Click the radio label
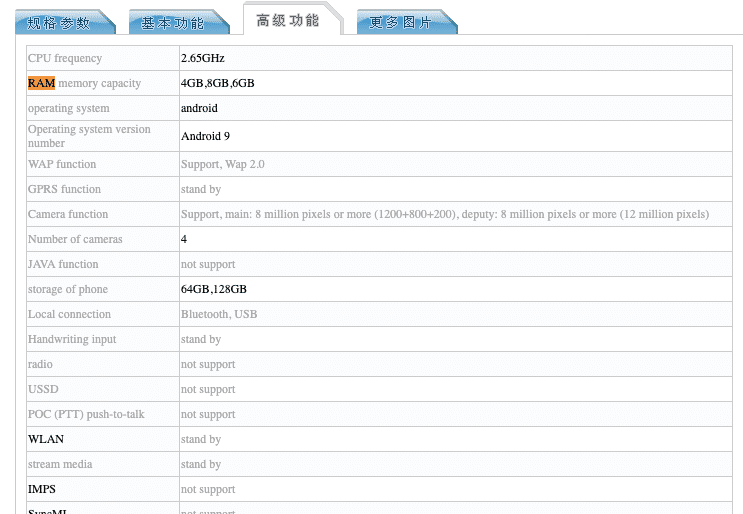Viewport: 743px width, 514px height. (x=40, y=365)
